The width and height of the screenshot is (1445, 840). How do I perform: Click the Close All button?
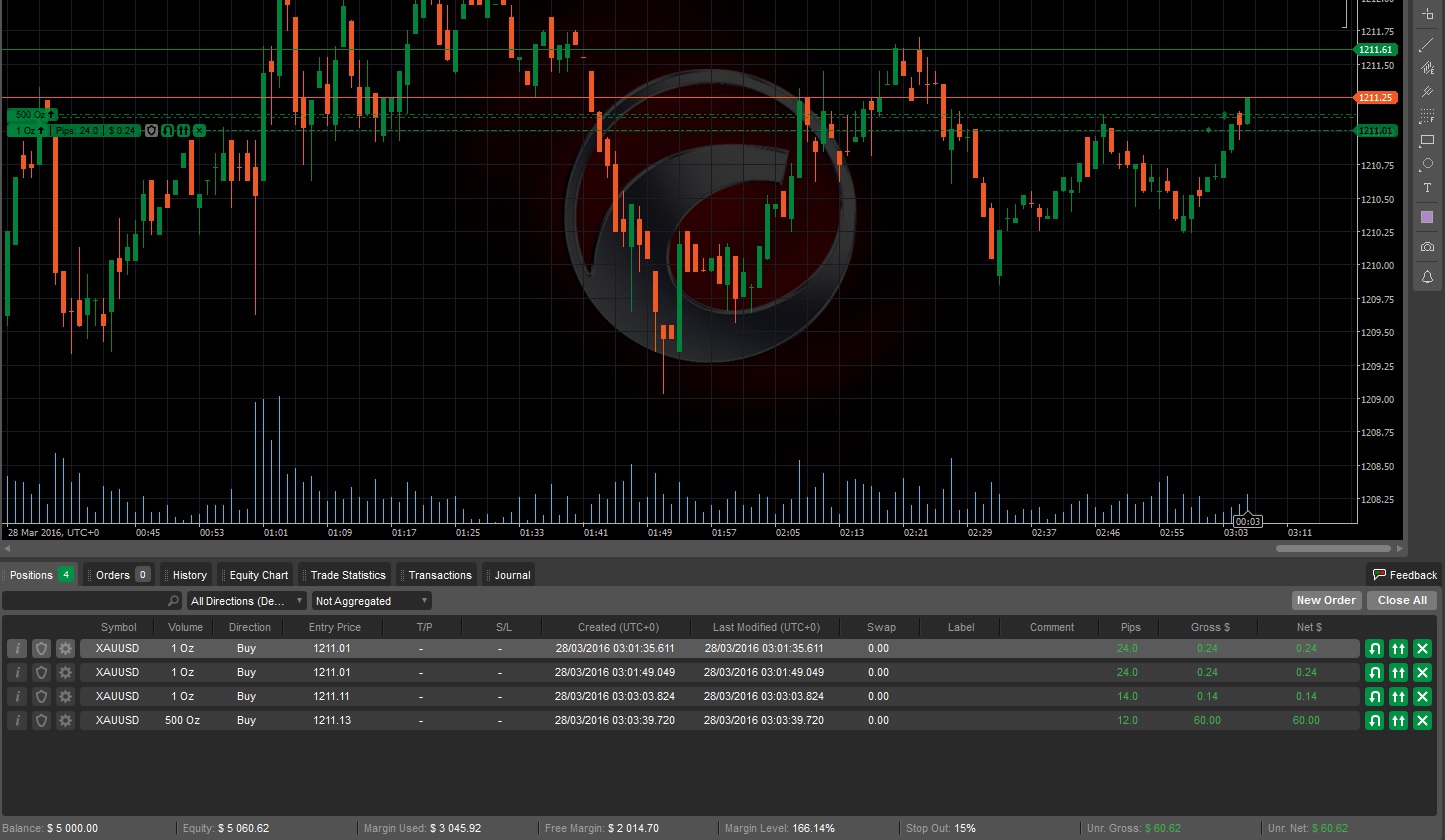point(1402,600)
